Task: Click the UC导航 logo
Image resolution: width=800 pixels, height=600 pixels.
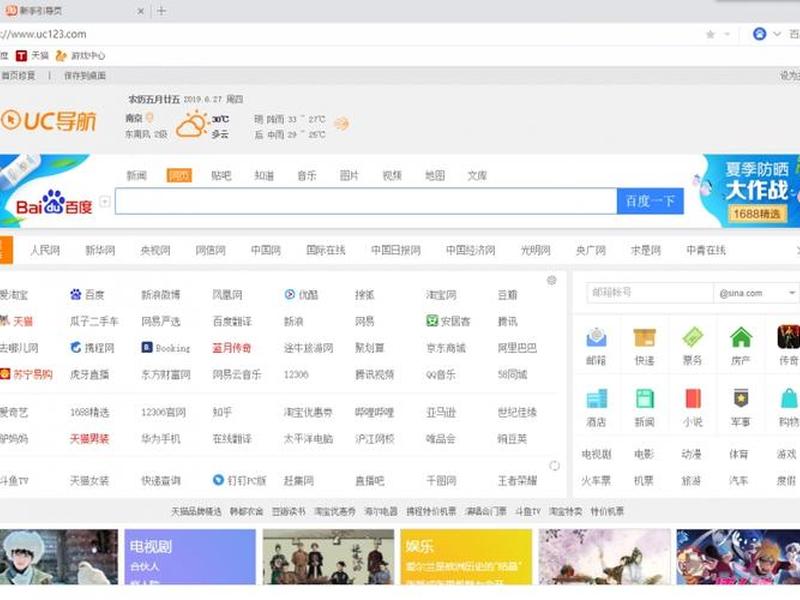Action: tap(49, 121)
